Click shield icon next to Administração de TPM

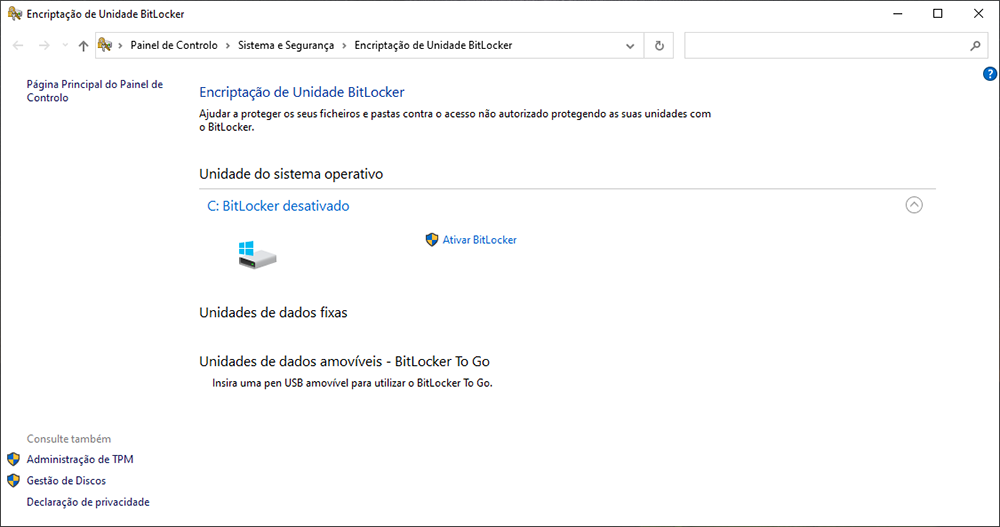coord(13,459)
